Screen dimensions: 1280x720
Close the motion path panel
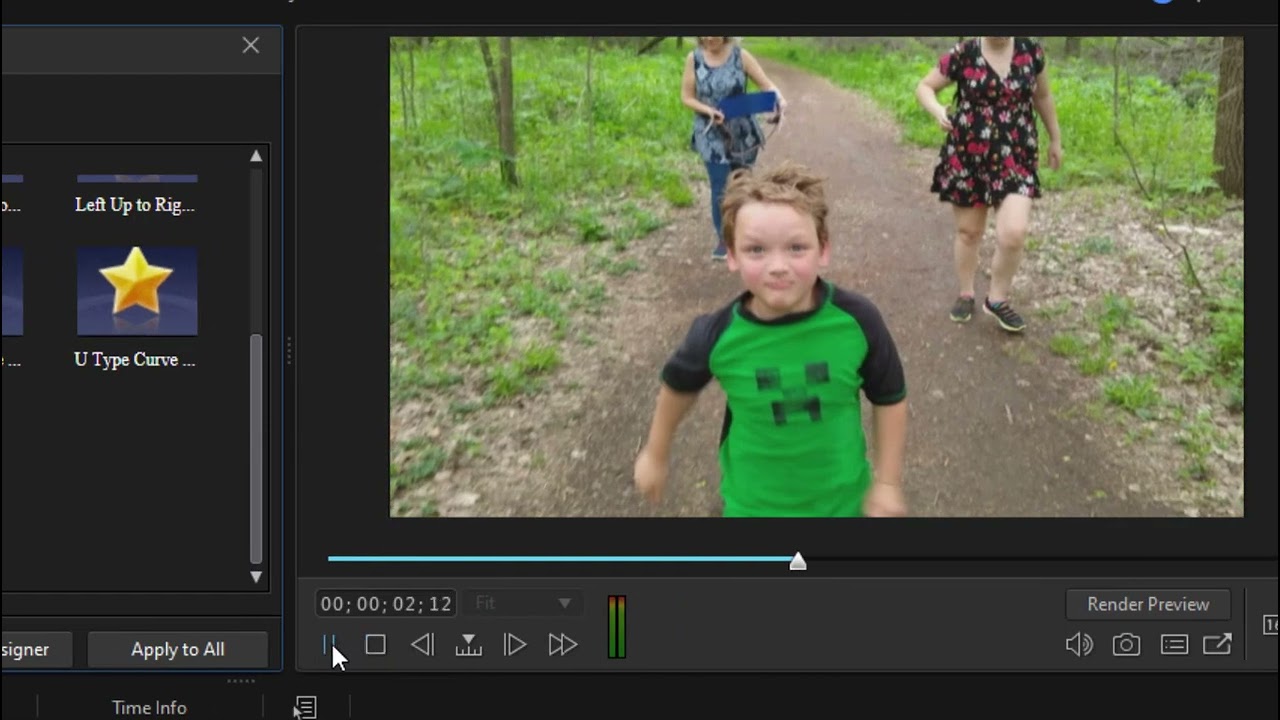[x=250, y=45]
